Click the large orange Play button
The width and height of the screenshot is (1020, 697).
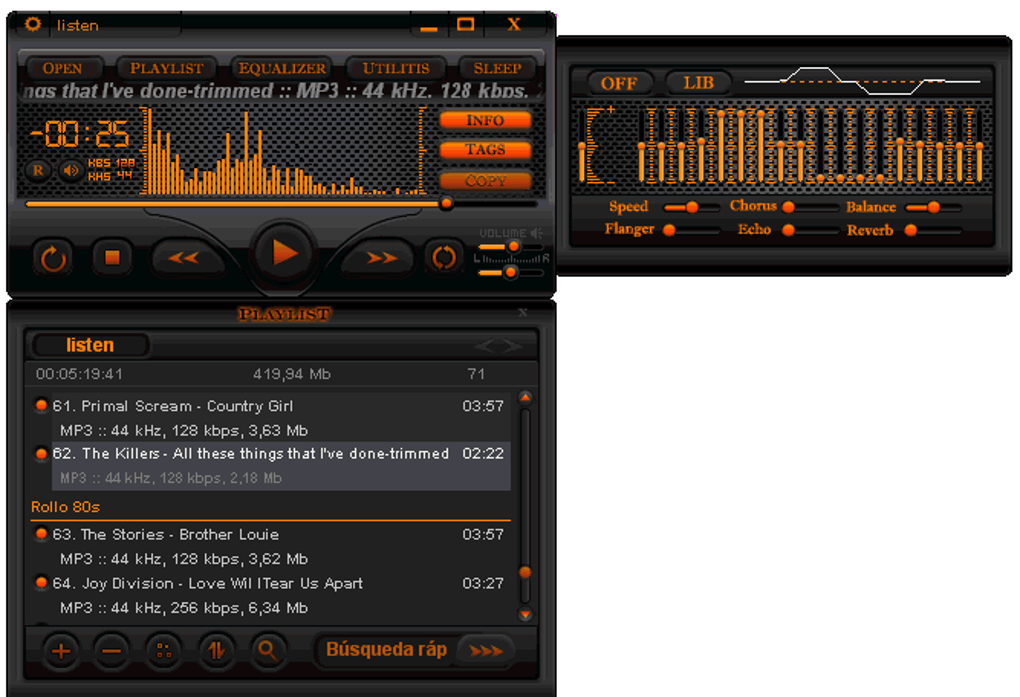point(284,253)
